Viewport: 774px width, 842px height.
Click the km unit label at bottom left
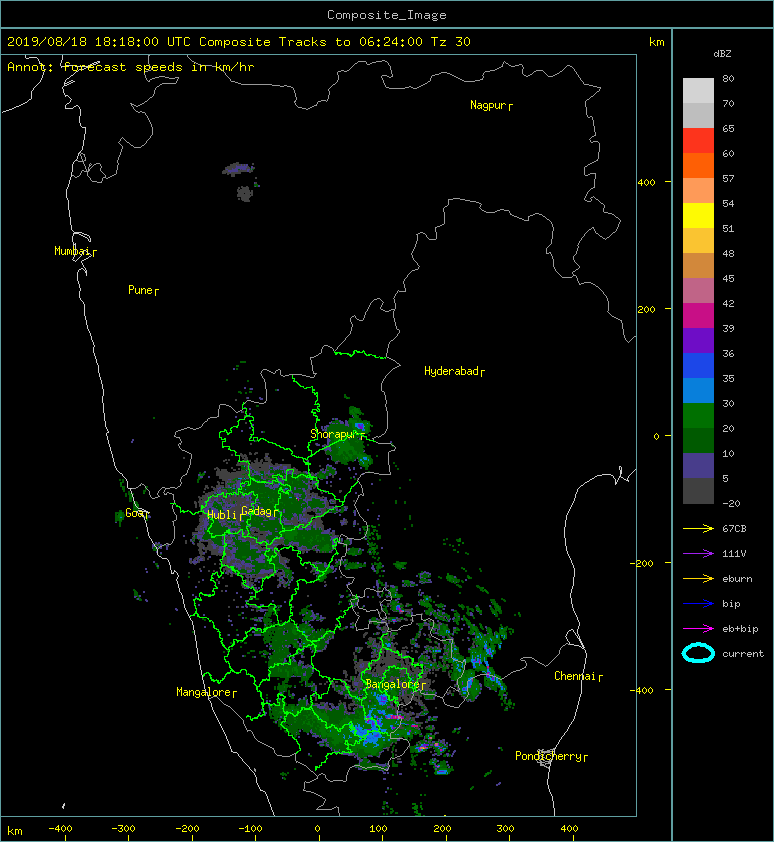tap(15, 831)
